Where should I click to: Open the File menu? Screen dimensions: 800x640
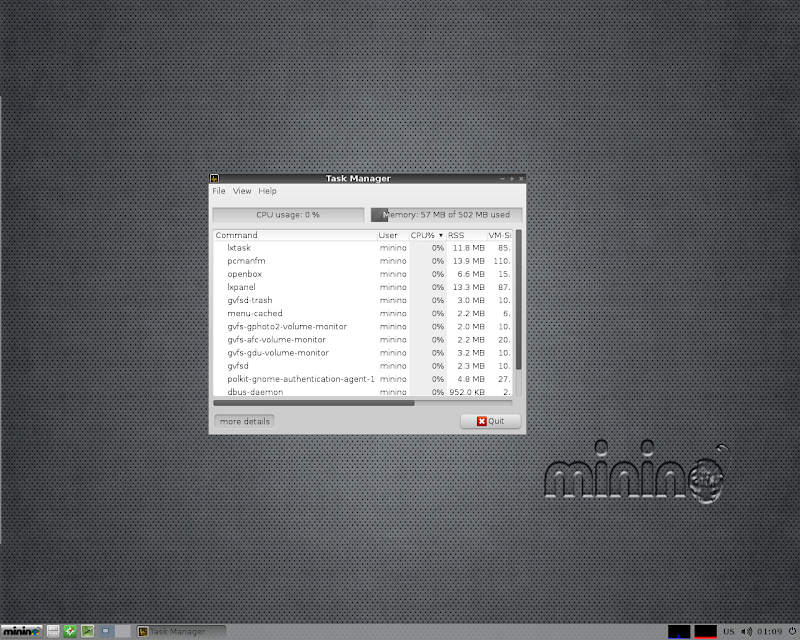click(218, 191)
